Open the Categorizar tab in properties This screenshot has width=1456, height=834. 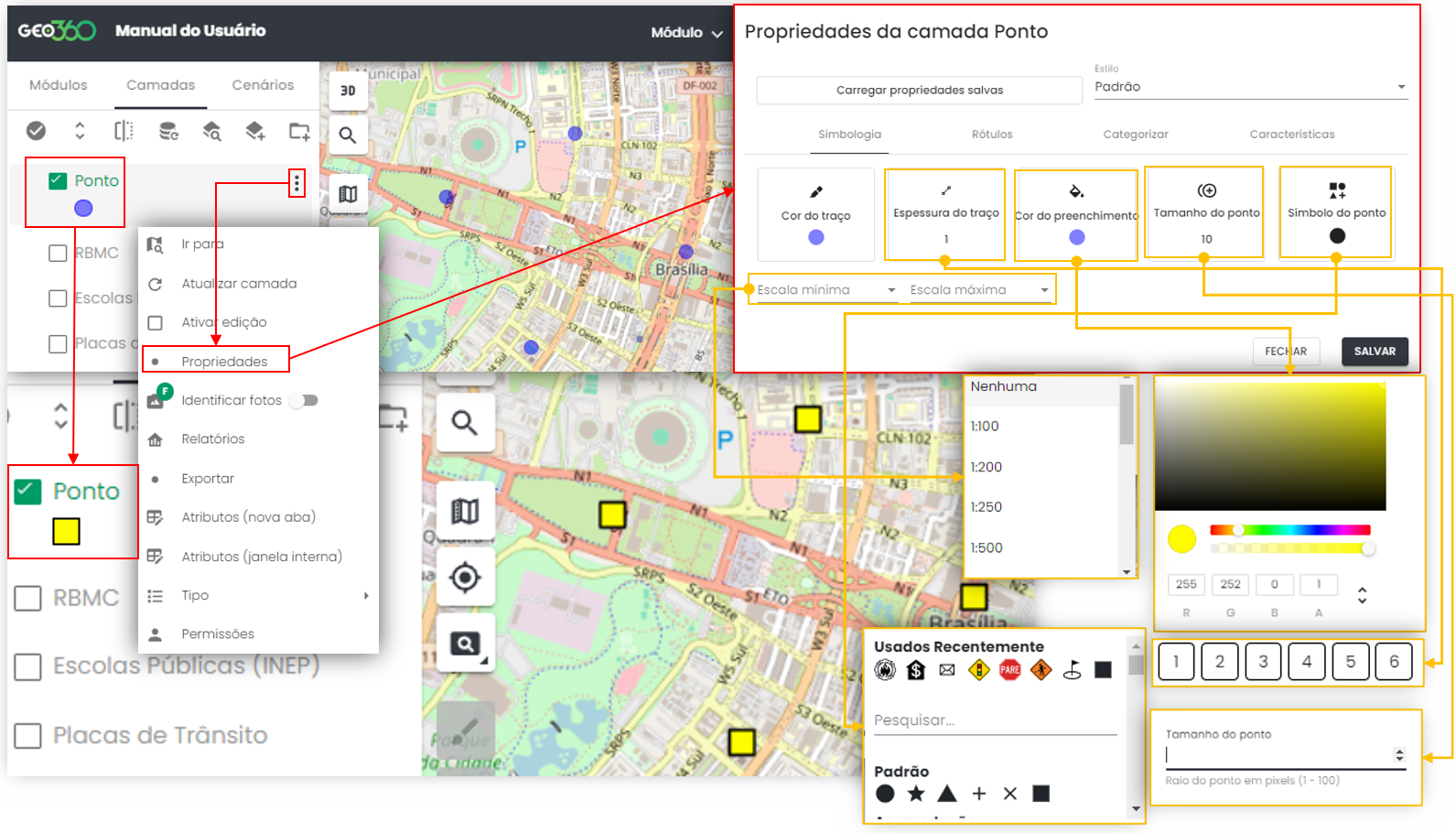[x=1136, y=135]
